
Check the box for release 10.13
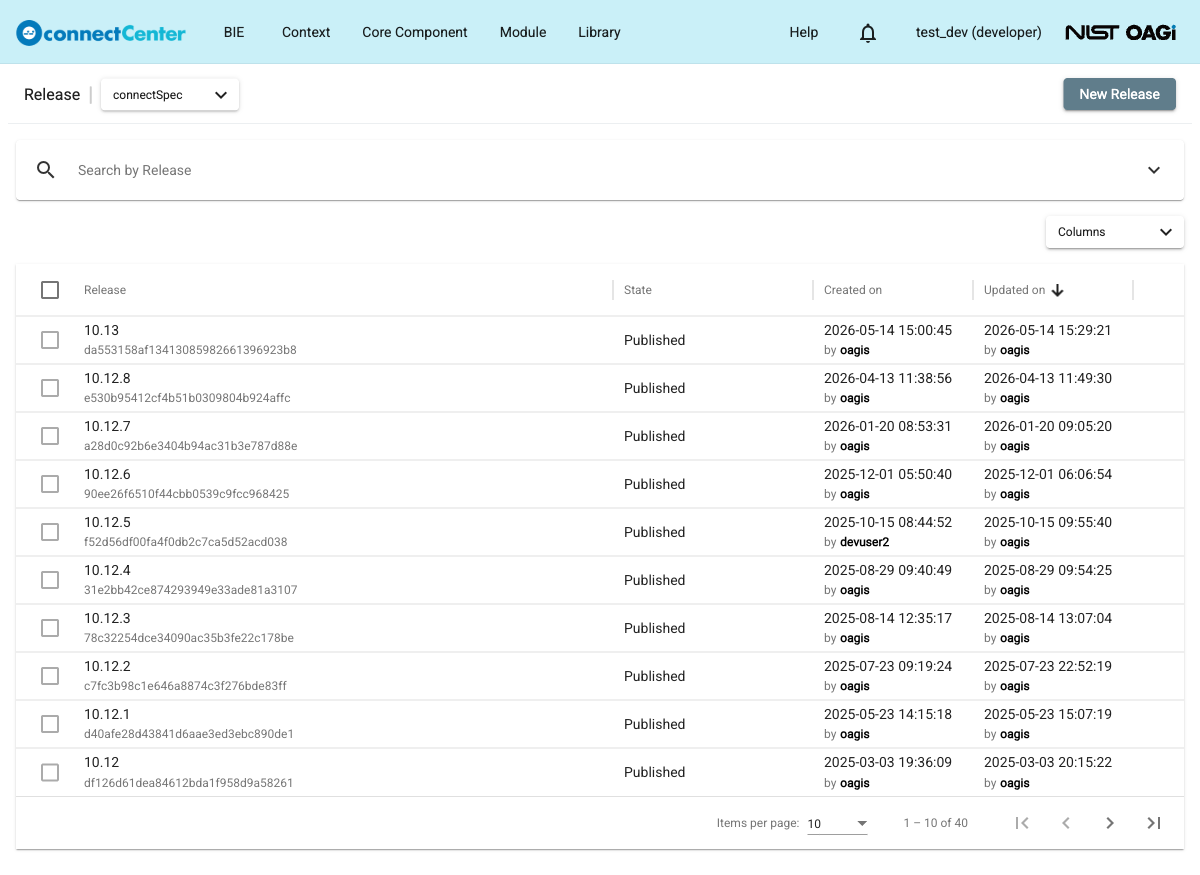[50, 340]
